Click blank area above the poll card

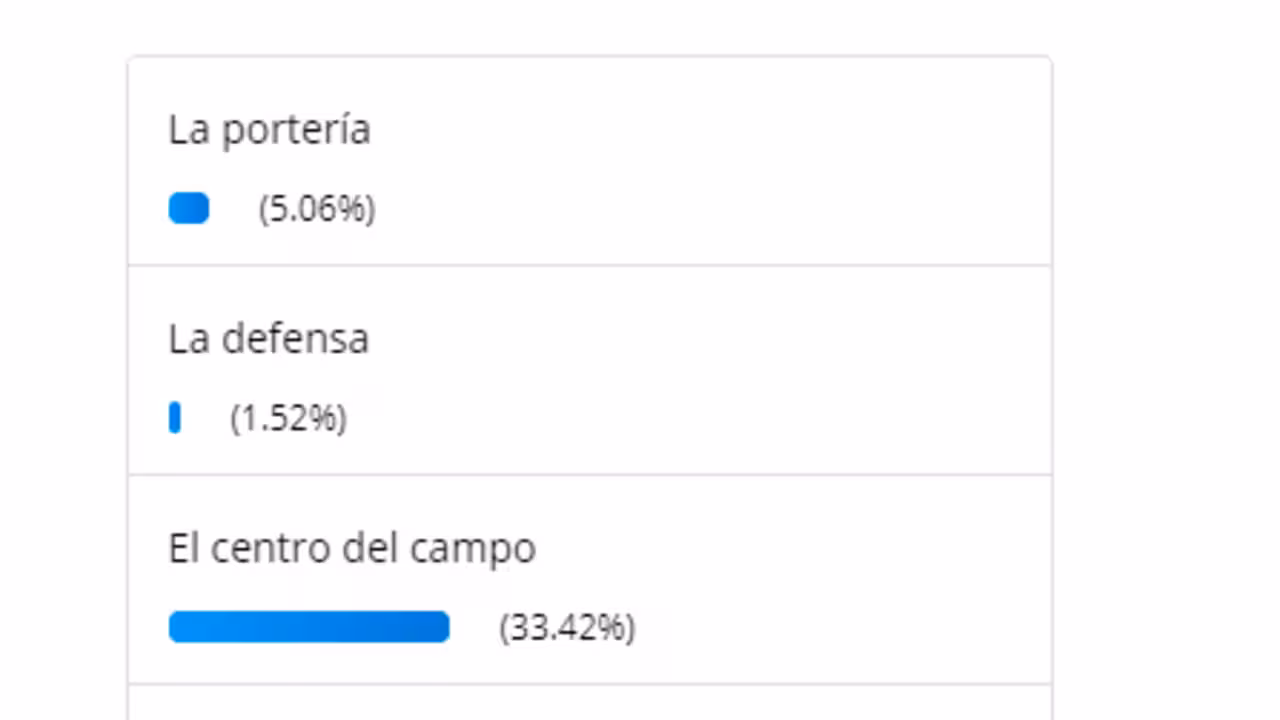(x=590, y=26)
